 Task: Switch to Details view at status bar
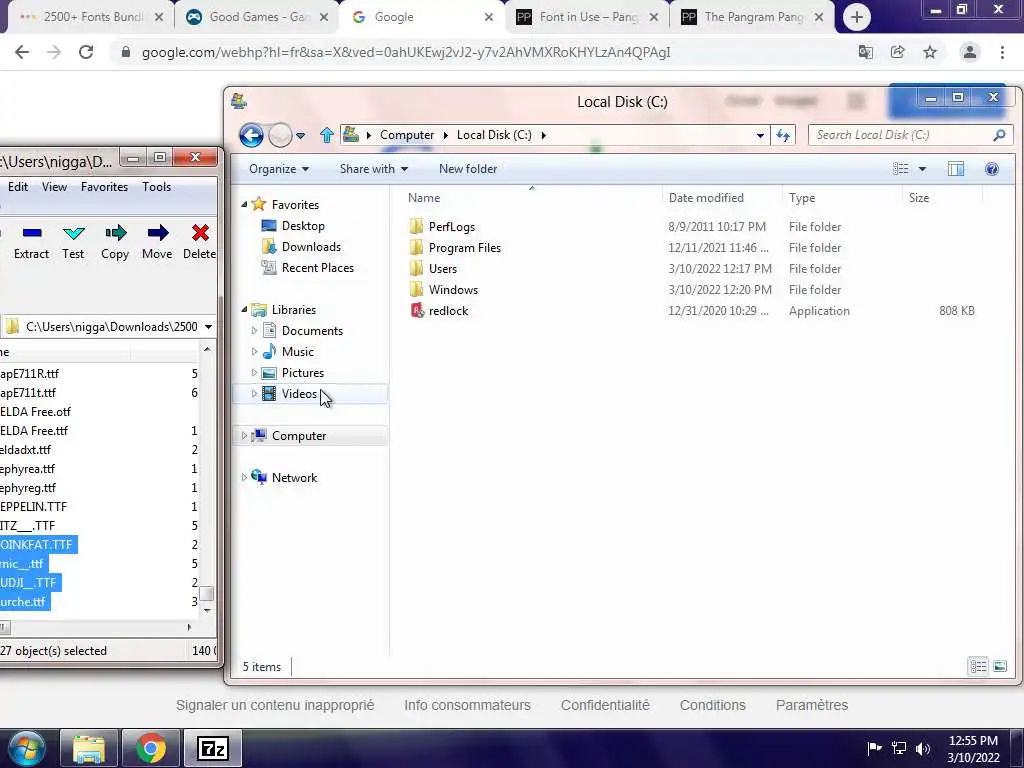coord(978,666)
